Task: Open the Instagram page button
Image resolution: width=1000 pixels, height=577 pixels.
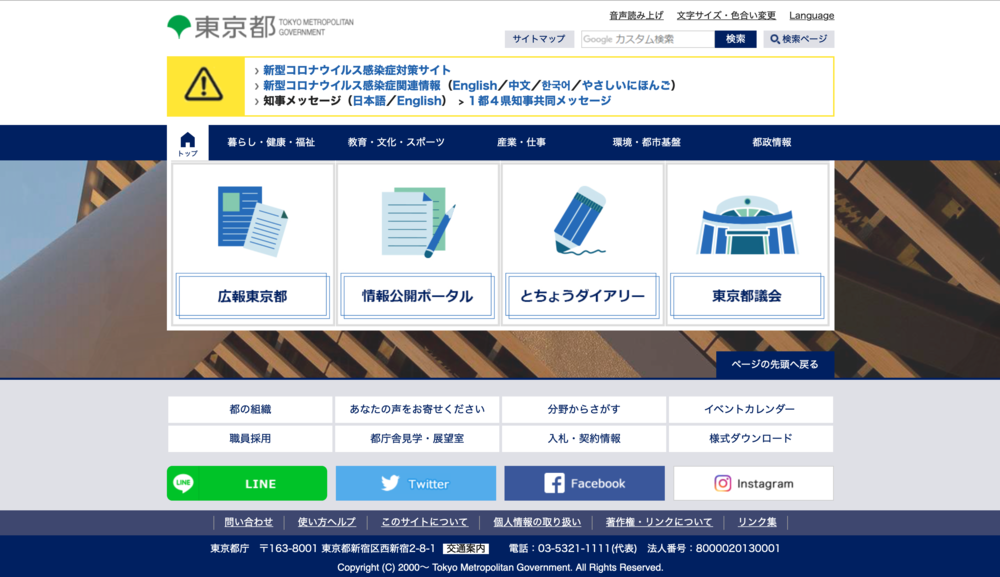Action: coord(753,483)
